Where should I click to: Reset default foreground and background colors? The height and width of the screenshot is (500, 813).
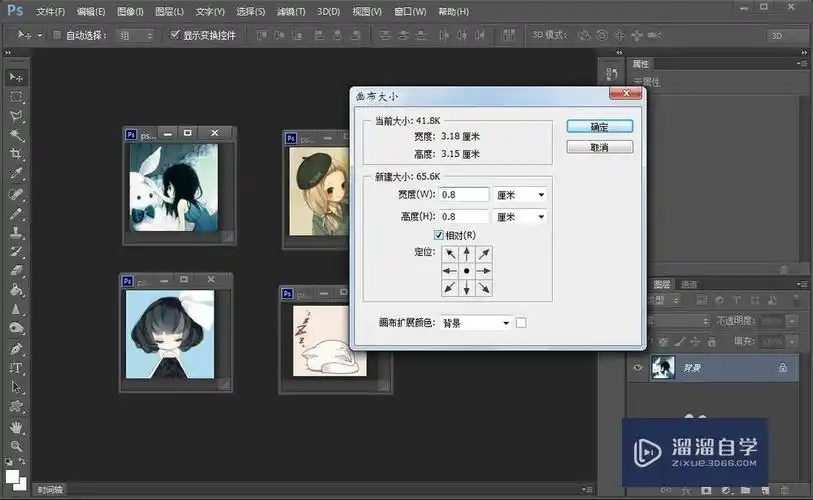click(x=9, y=461)
